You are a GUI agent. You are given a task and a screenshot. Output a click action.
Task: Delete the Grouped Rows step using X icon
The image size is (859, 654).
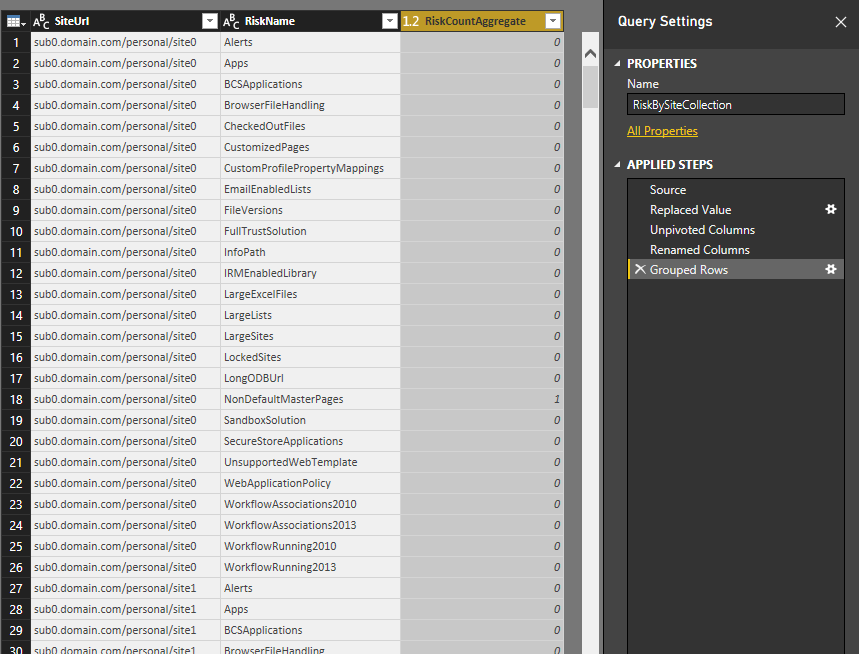coord(639,270)
